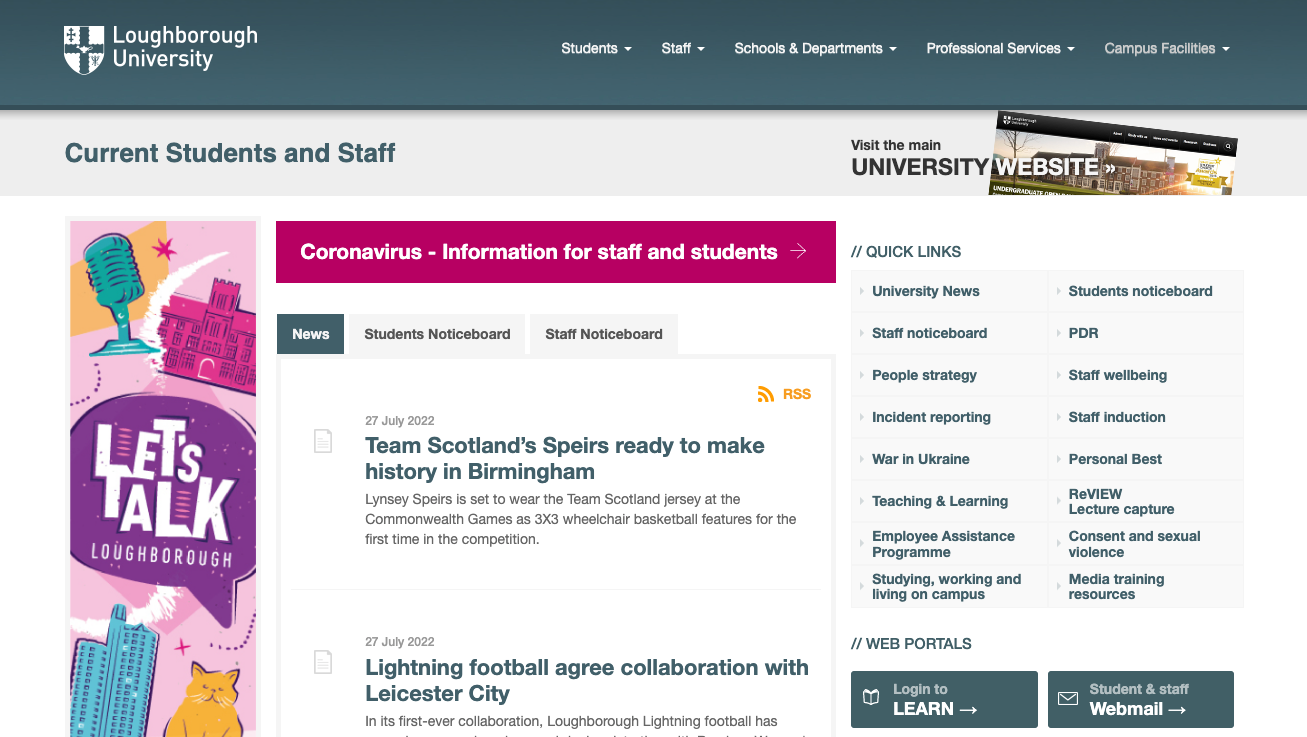Click the Let's Talk Loughborough poster
Screen dimensions: 1307x737
162,477
